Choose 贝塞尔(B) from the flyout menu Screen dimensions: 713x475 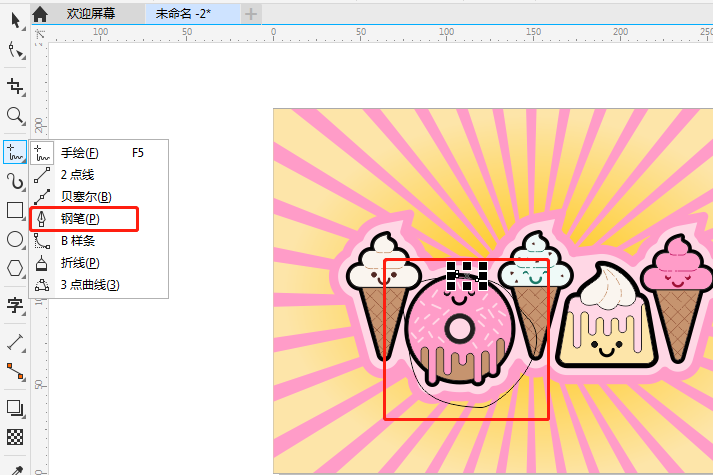click(85, 197)
